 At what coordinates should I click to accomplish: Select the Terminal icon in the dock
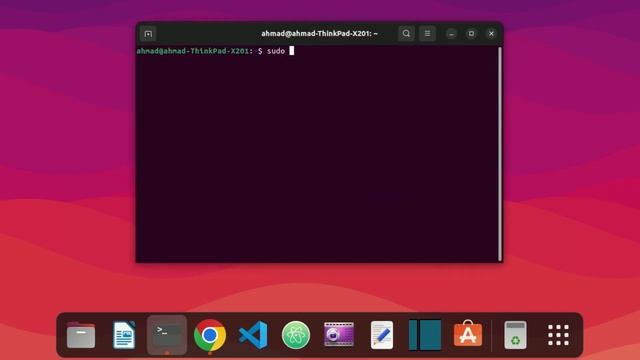tap(167, 335)
